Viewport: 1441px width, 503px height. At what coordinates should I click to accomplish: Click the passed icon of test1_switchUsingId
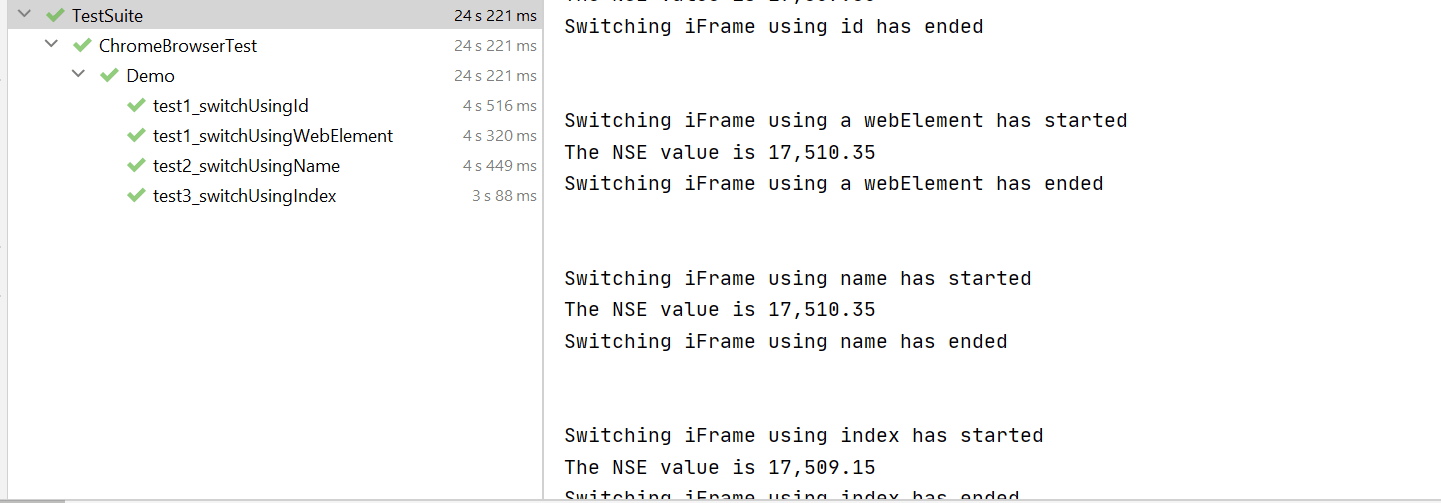(136, 106)
